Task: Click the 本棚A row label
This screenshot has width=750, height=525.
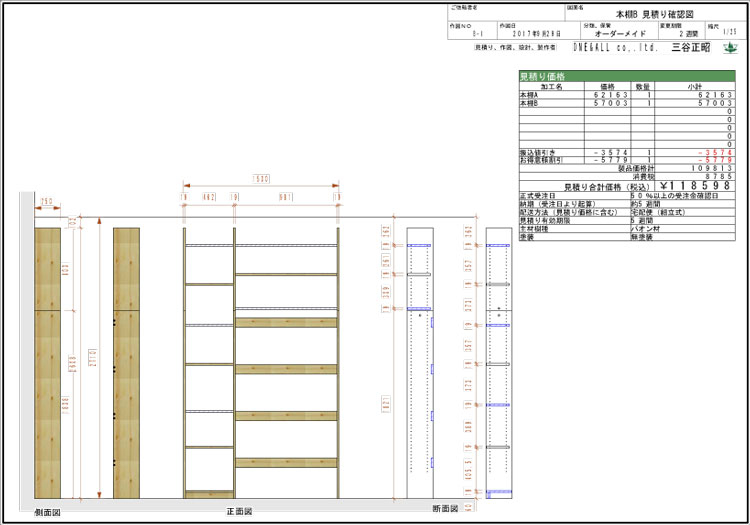Action: 529,95
